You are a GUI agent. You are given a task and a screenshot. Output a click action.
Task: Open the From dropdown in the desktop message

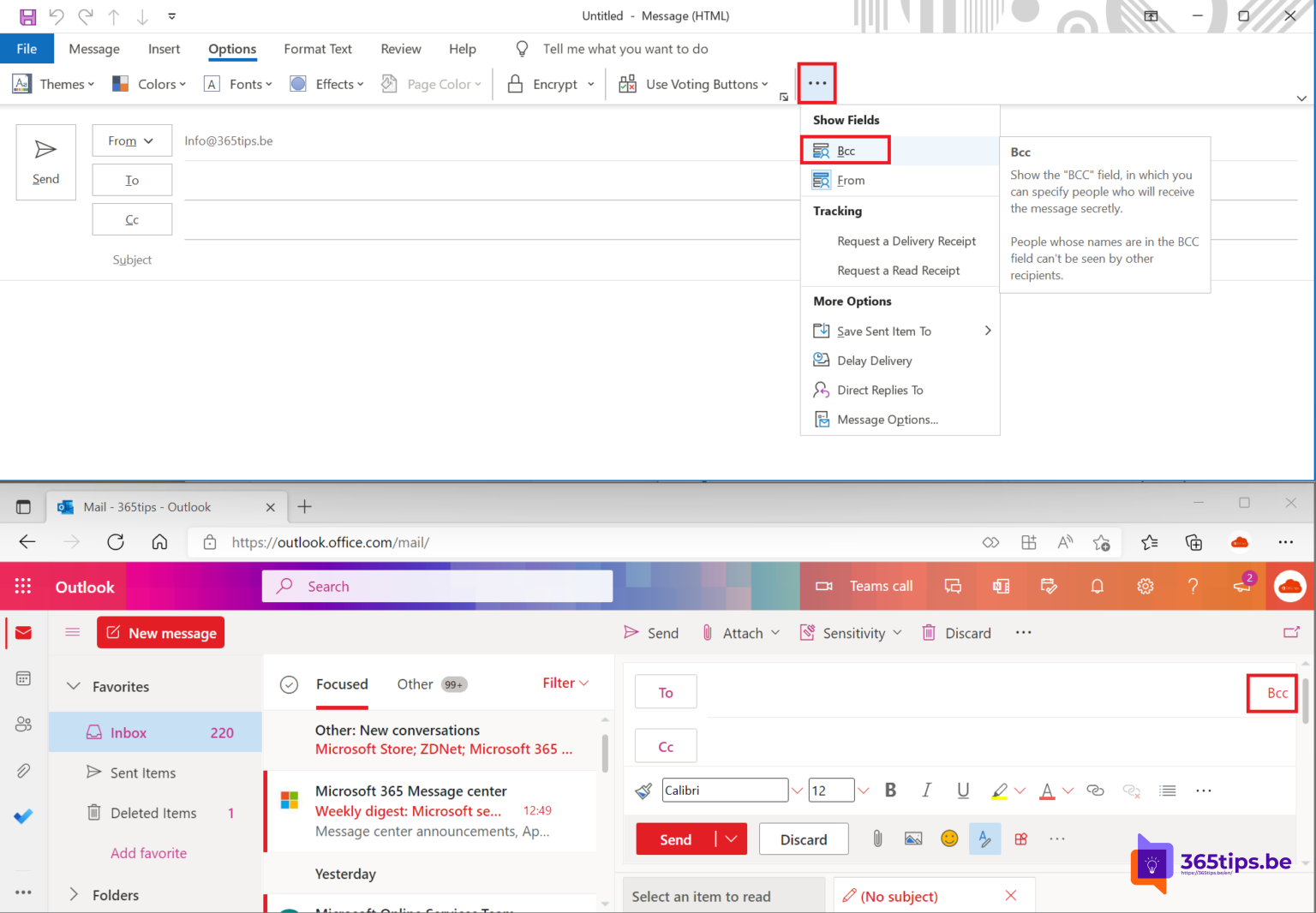click(132, 140)
